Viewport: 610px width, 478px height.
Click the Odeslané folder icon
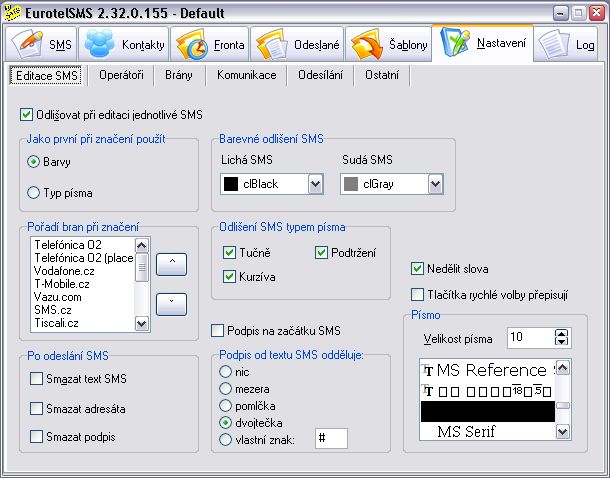pyautogui.click(x=272, y=44)
